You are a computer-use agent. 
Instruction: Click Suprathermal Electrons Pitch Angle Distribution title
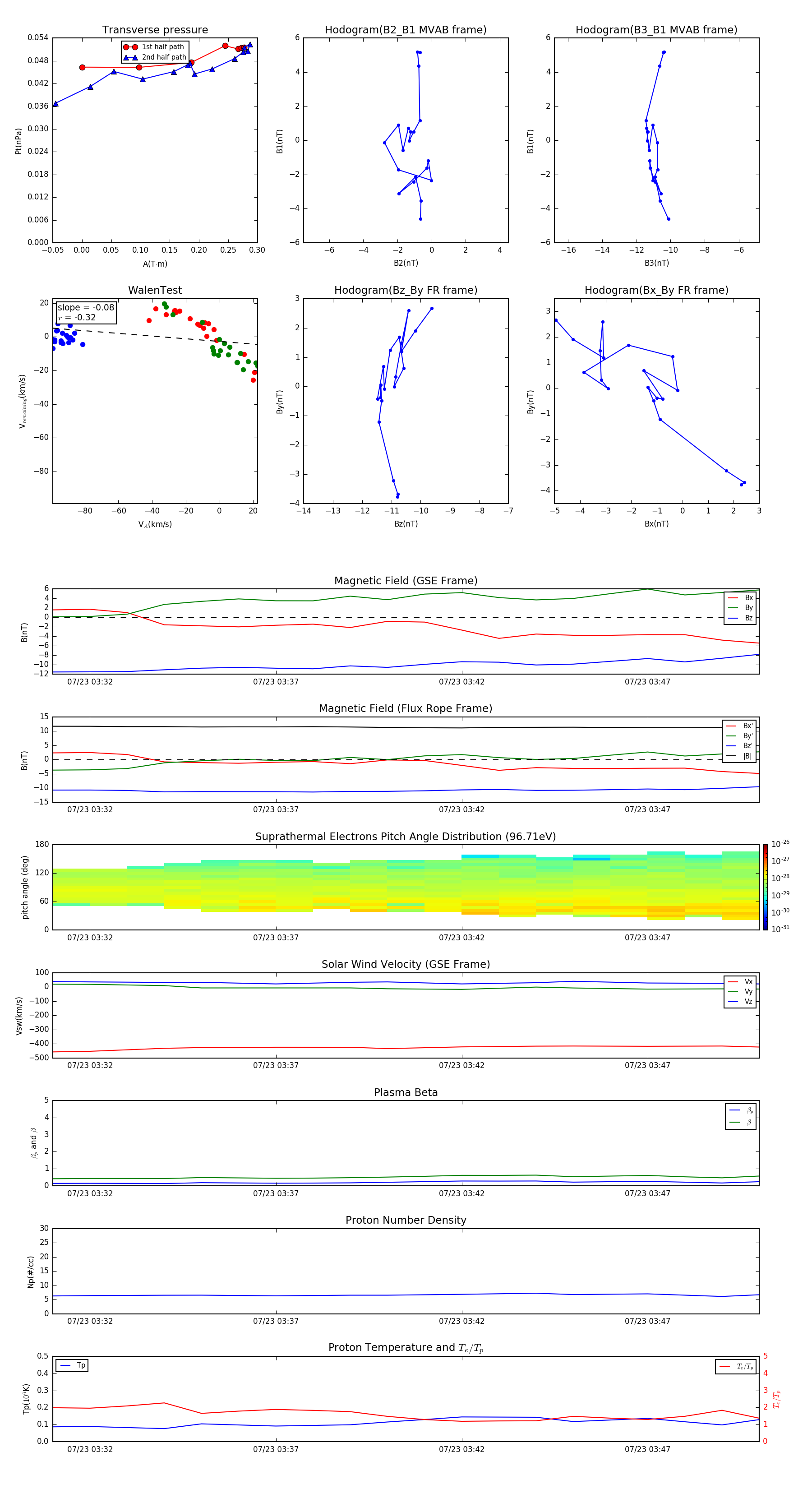(x=406, y=837)
